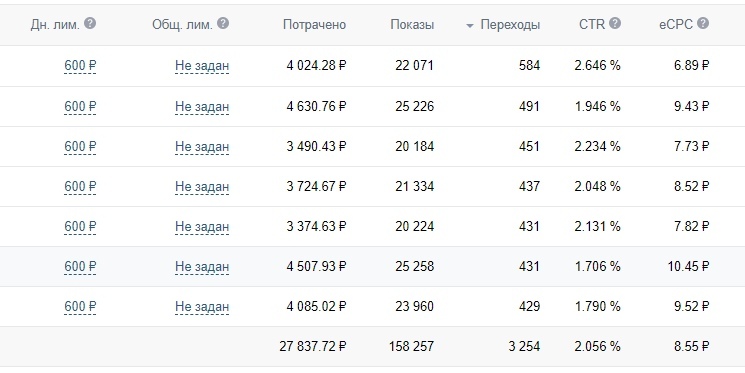Open the CTR help tooltip icon

pyautogui.click(x=615, y=23)
